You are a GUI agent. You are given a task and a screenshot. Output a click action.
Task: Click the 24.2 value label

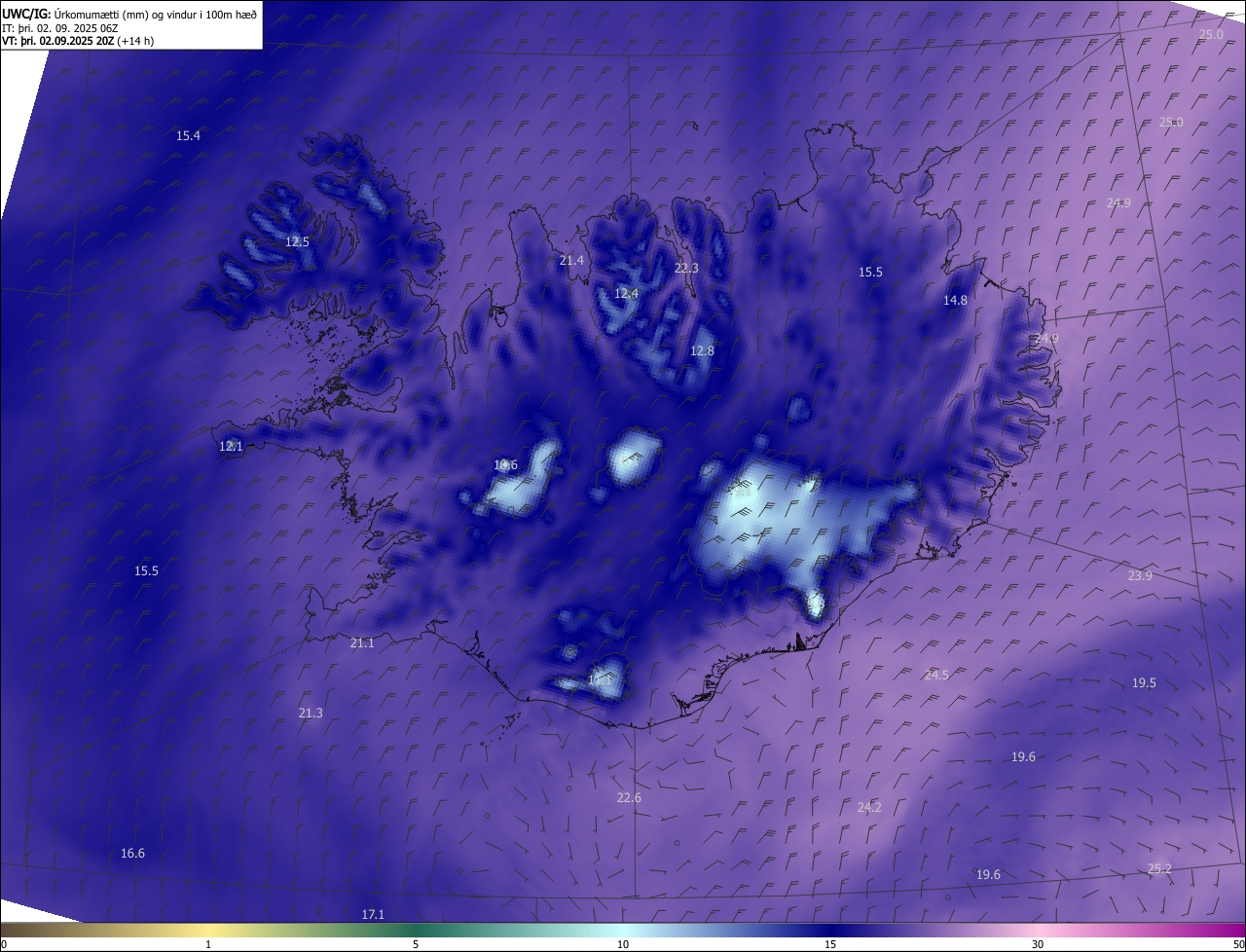tap(869, 808)
